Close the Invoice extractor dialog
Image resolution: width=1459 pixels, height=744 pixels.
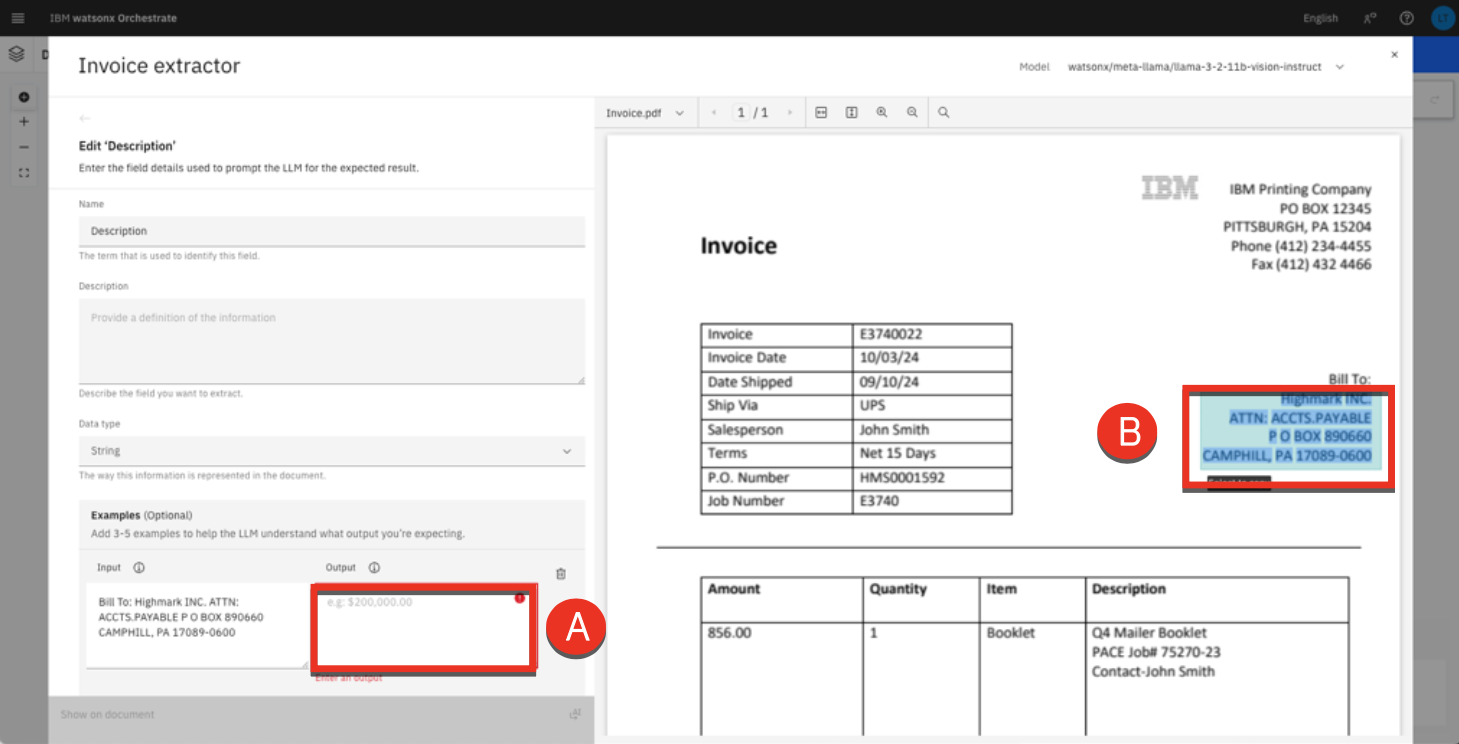tap(1394, 55)
